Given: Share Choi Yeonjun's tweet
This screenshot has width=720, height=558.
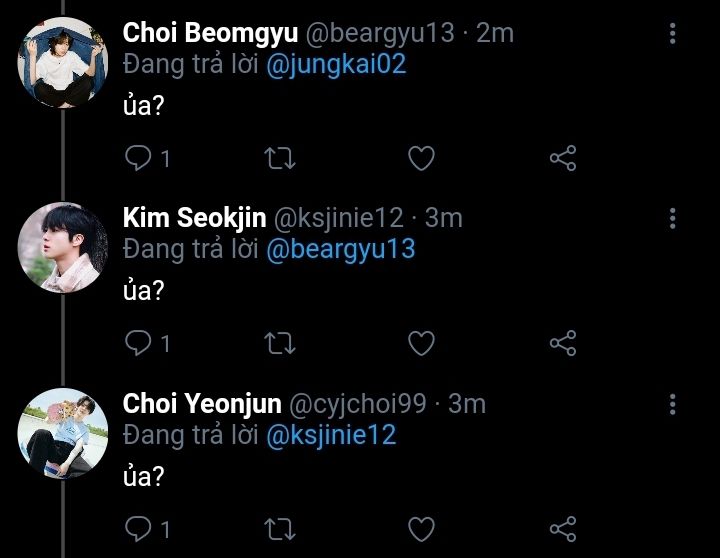Looking at the screenshot, I should (563, 528).
